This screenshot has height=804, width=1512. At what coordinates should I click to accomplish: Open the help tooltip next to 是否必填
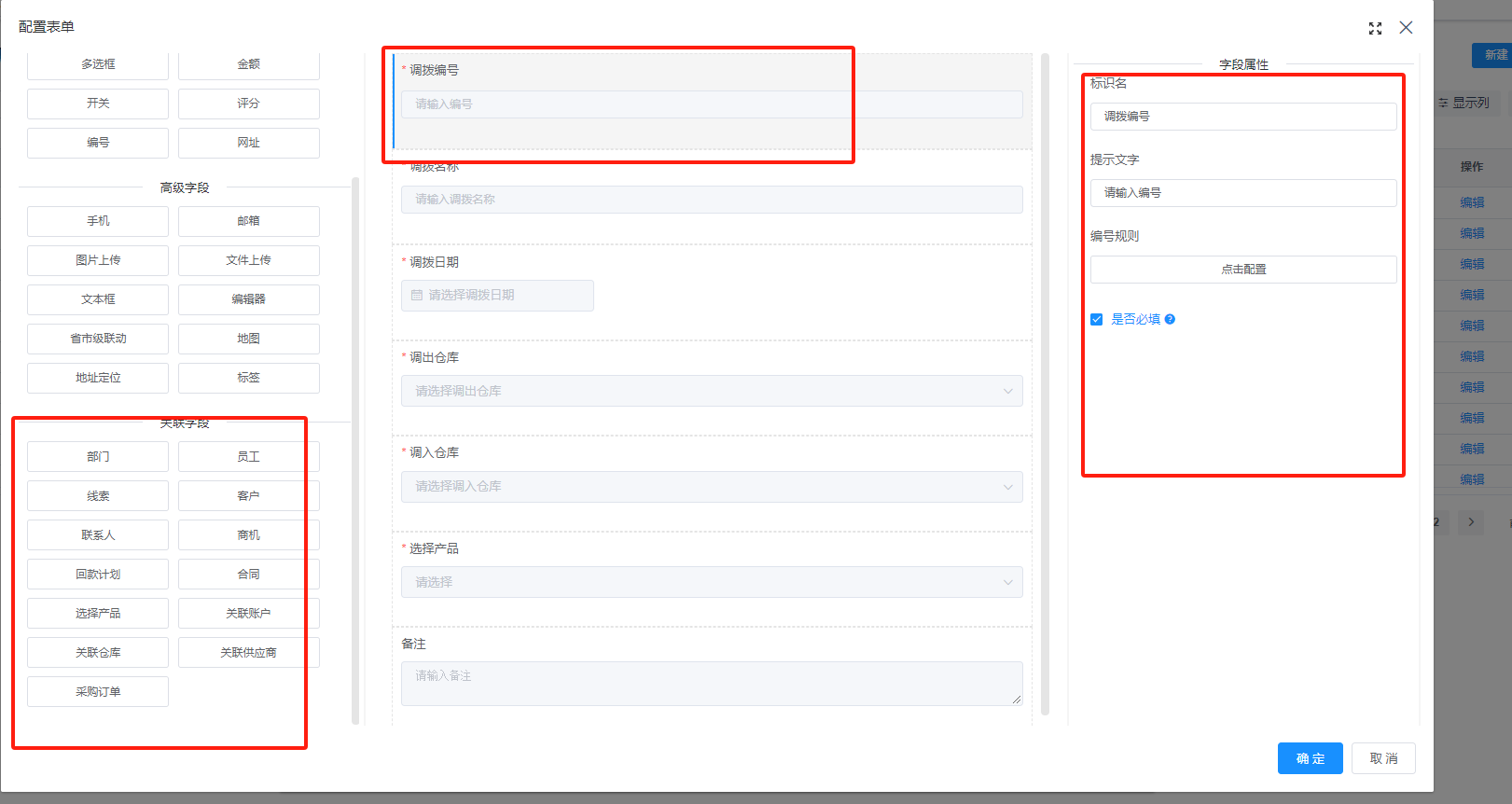[x=1170, y=319]
